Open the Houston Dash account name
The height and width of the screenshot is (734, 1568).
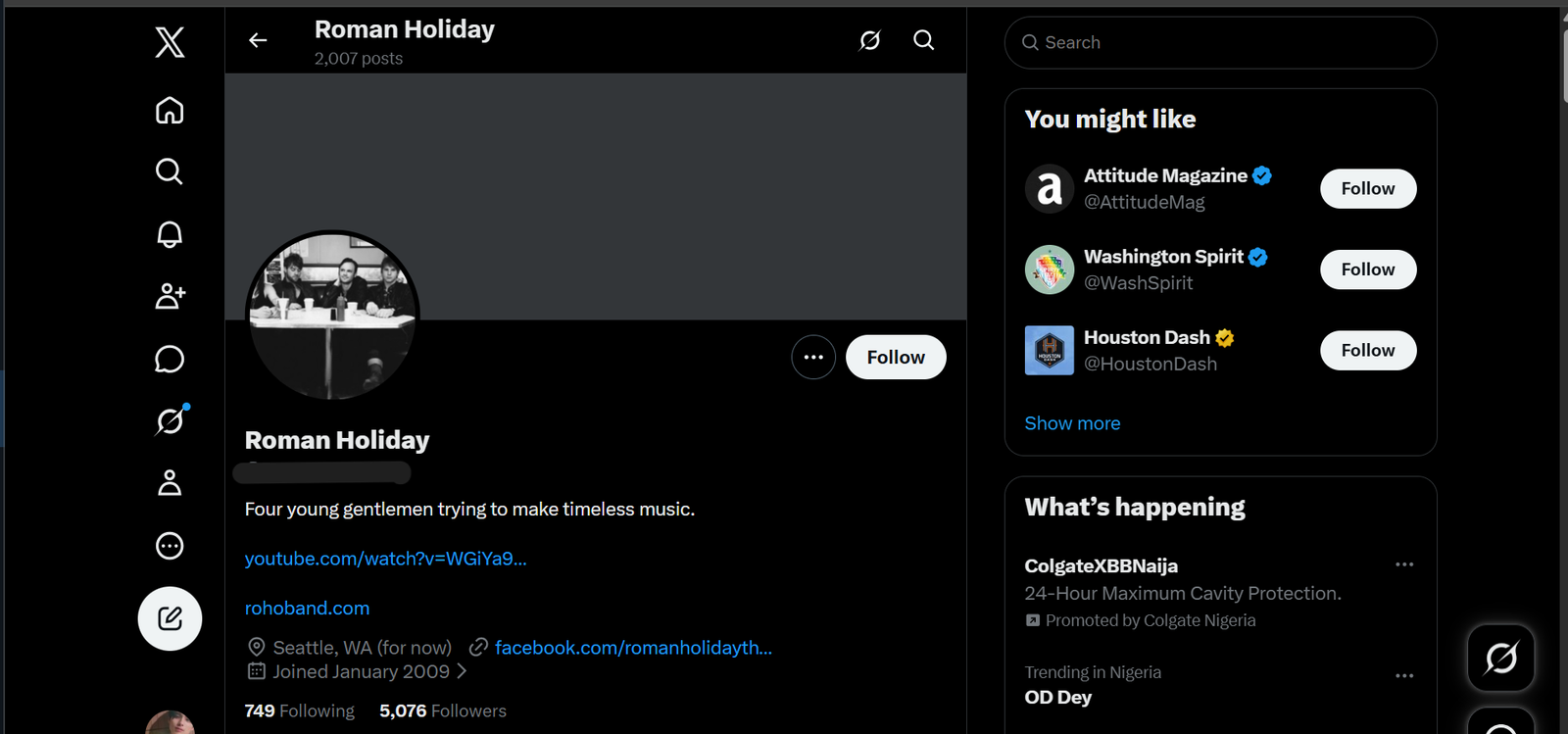(x=1147, y=337)
